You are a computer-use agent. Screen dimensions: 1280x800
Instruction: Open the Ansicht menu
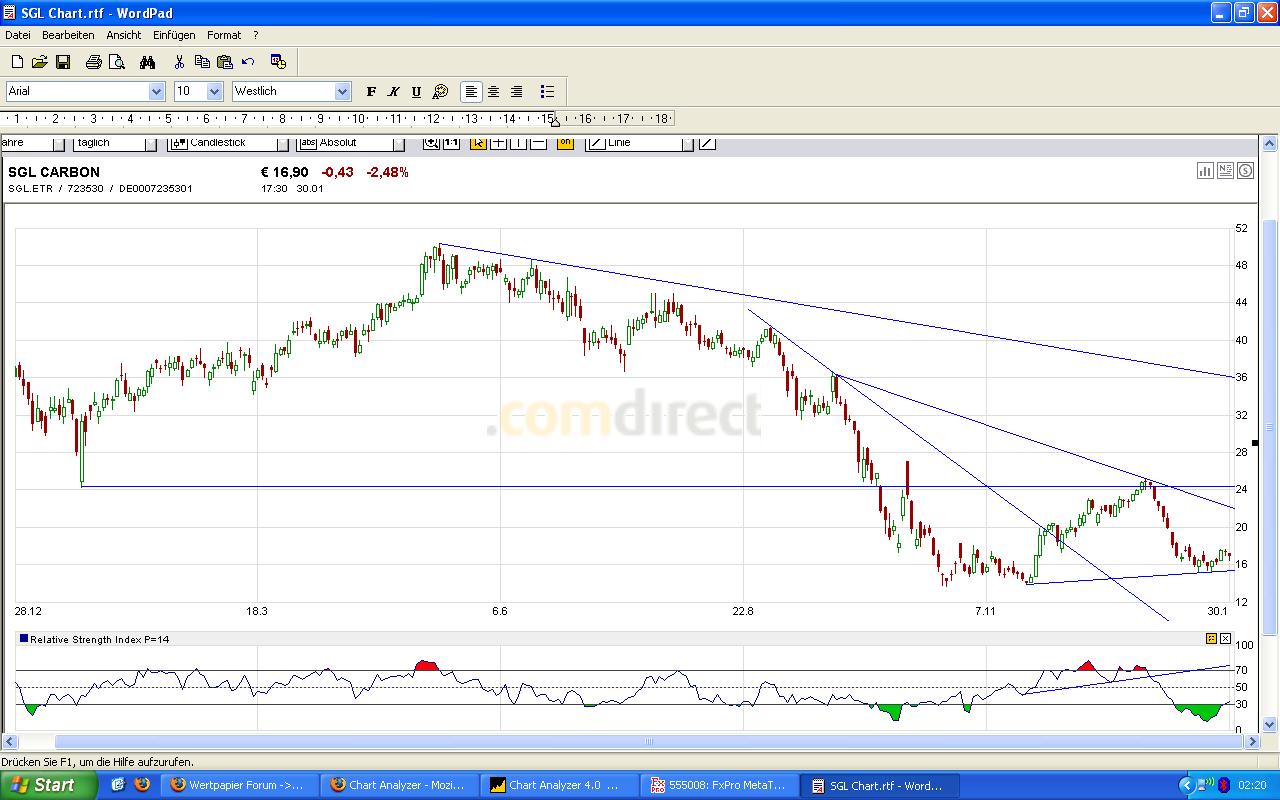click(x=124, y=35)
